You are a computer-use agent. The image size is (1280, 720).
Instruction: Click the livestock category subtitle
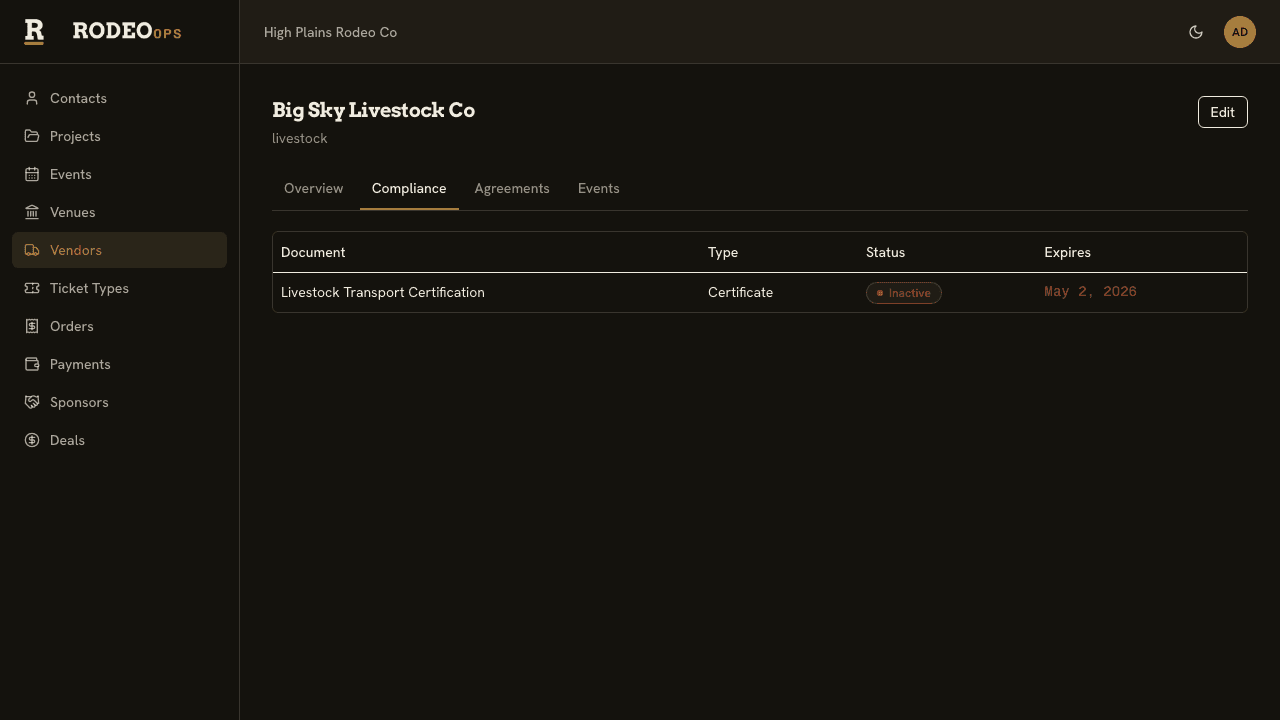[x=300, y=138]
